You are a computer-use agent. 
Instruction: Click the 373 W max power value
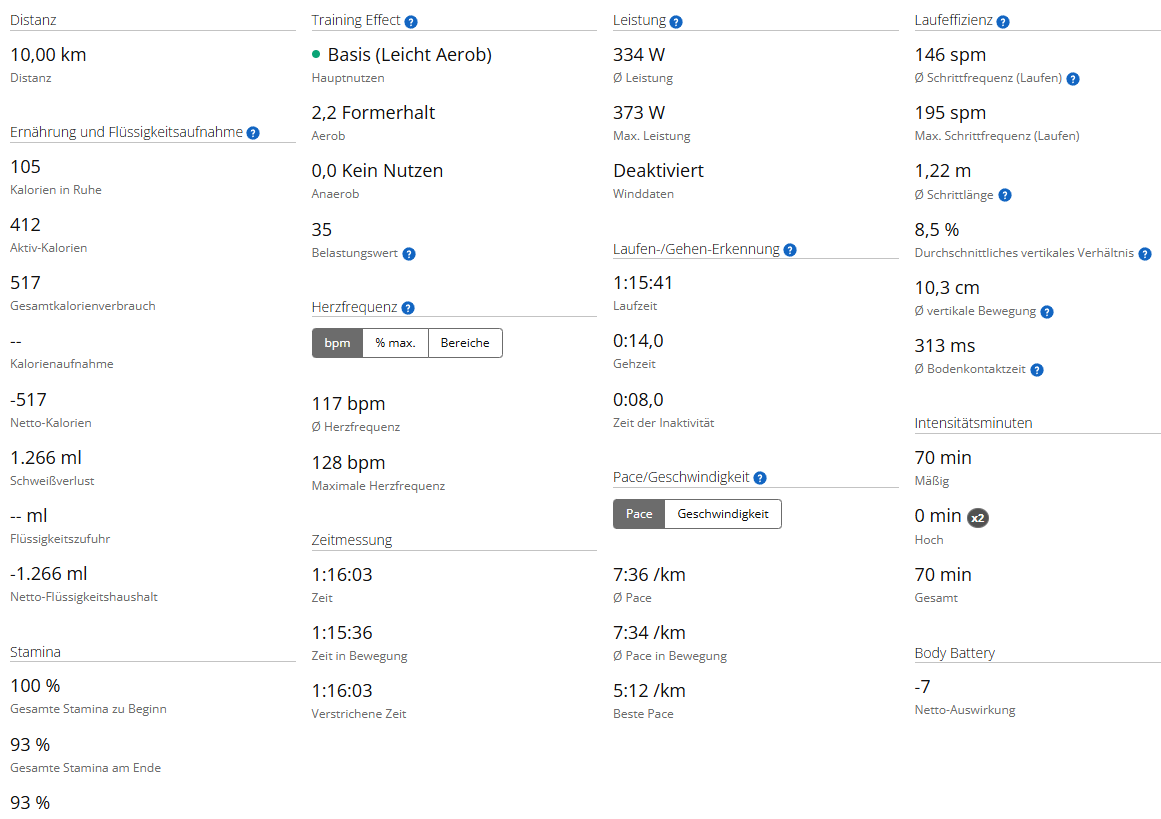pyautogui.click(x=639, y=113)
